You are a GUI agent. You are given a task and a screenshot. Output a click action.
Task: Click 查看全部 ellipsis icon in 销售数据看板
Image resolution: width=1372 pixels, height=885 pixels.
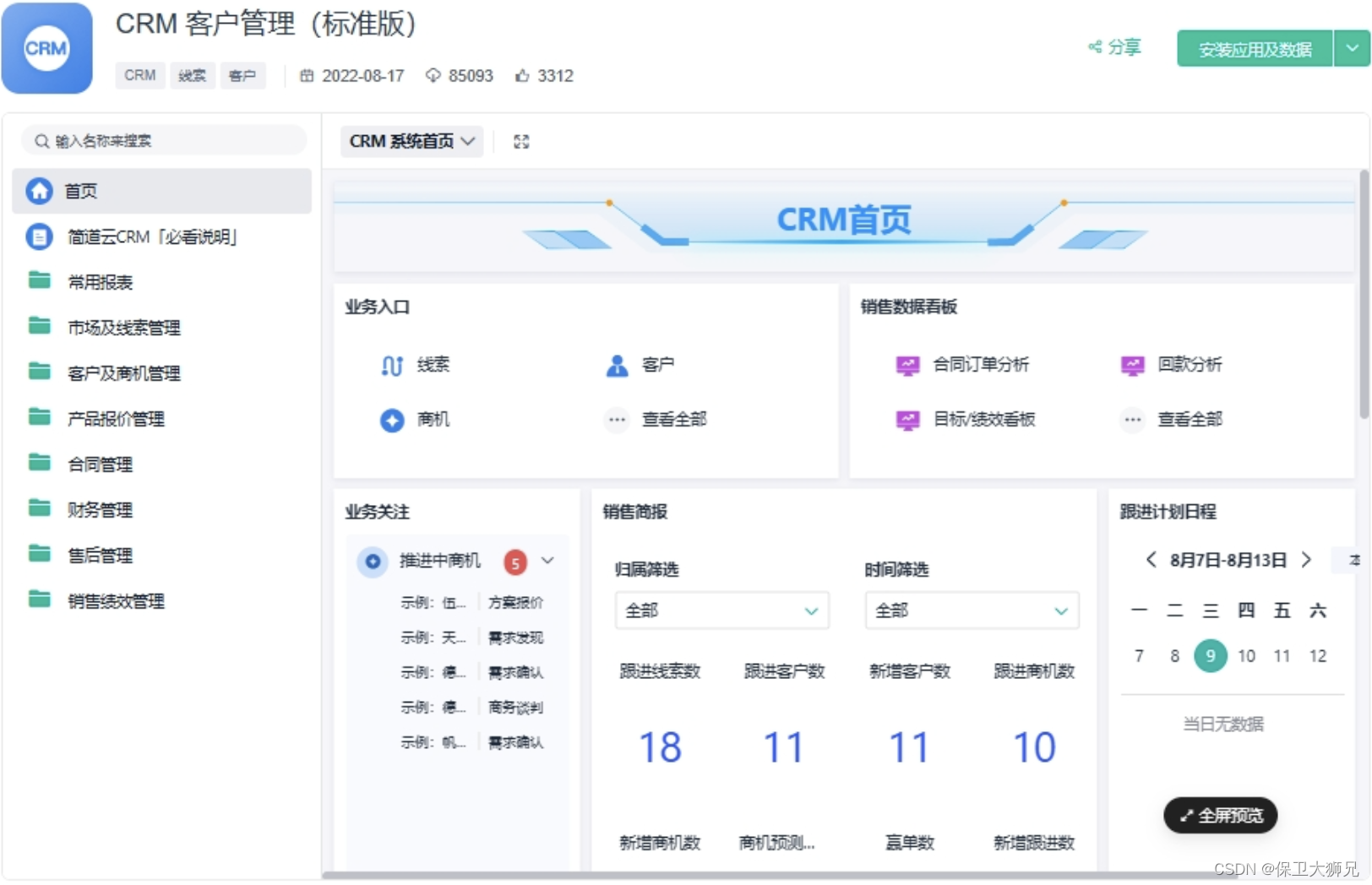[x=1132, y=420]
